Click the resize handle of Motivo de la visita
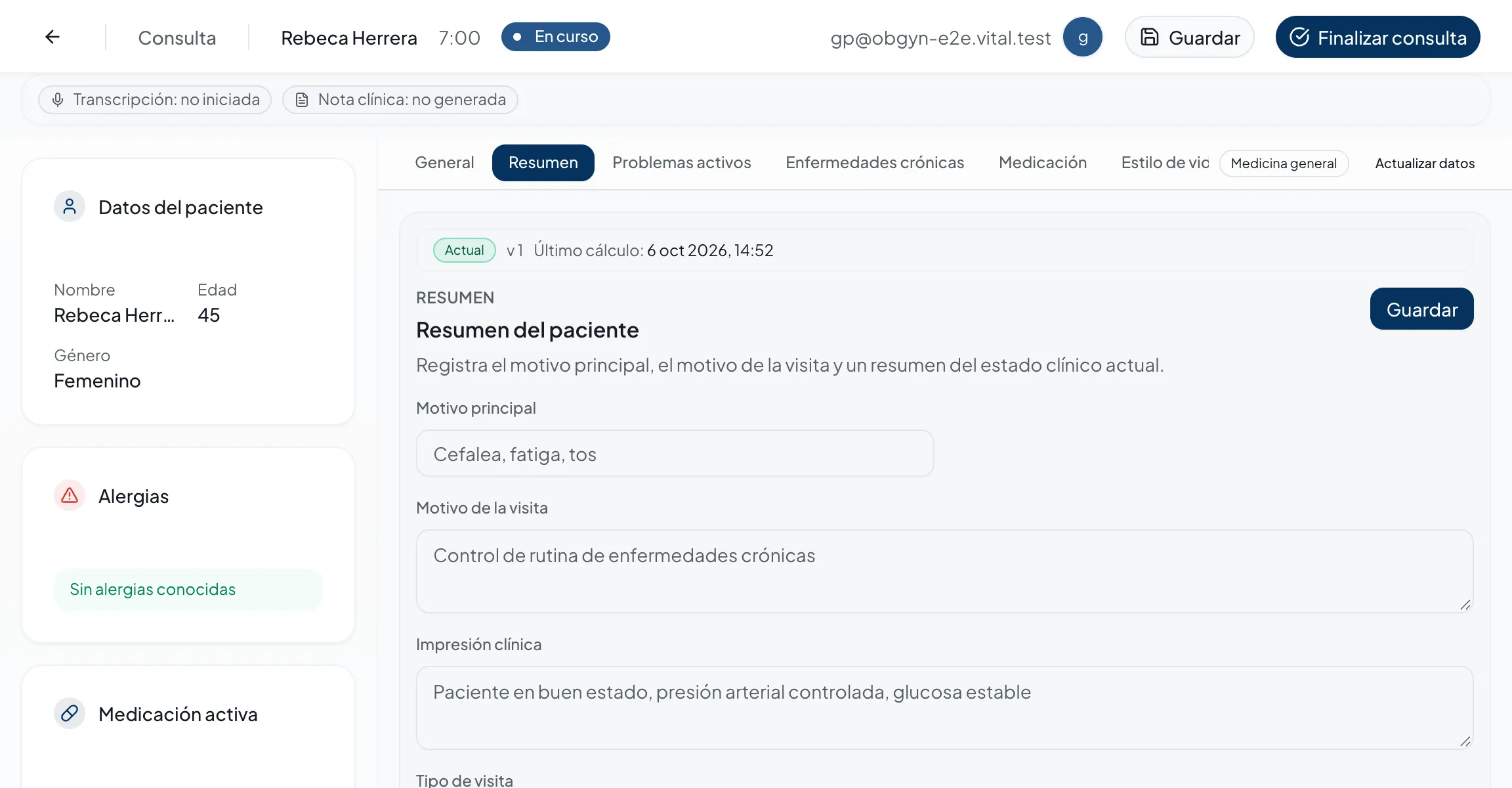Screen dimensions: 1512x788 [x=1465, y=605]
